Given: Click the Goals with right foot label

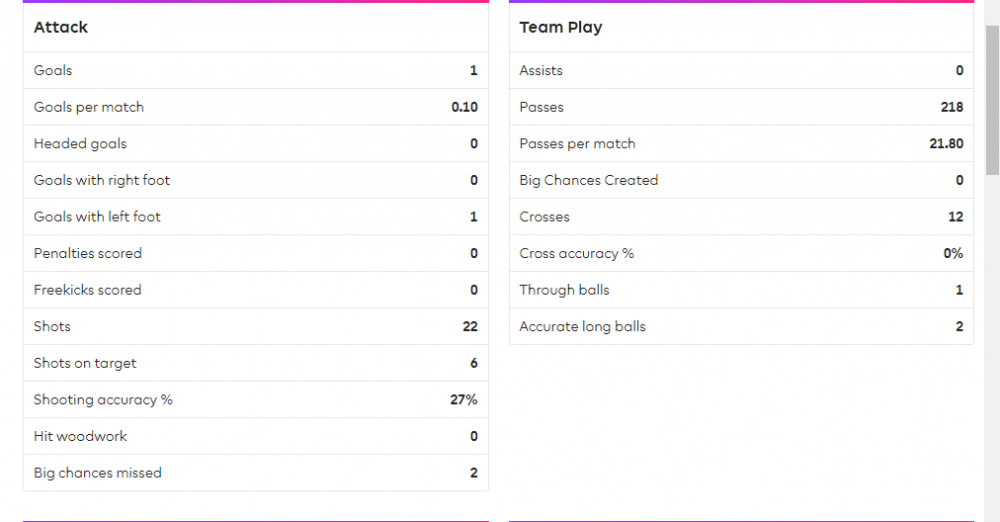Looking at the screenshot, I should tap(102, 181).
